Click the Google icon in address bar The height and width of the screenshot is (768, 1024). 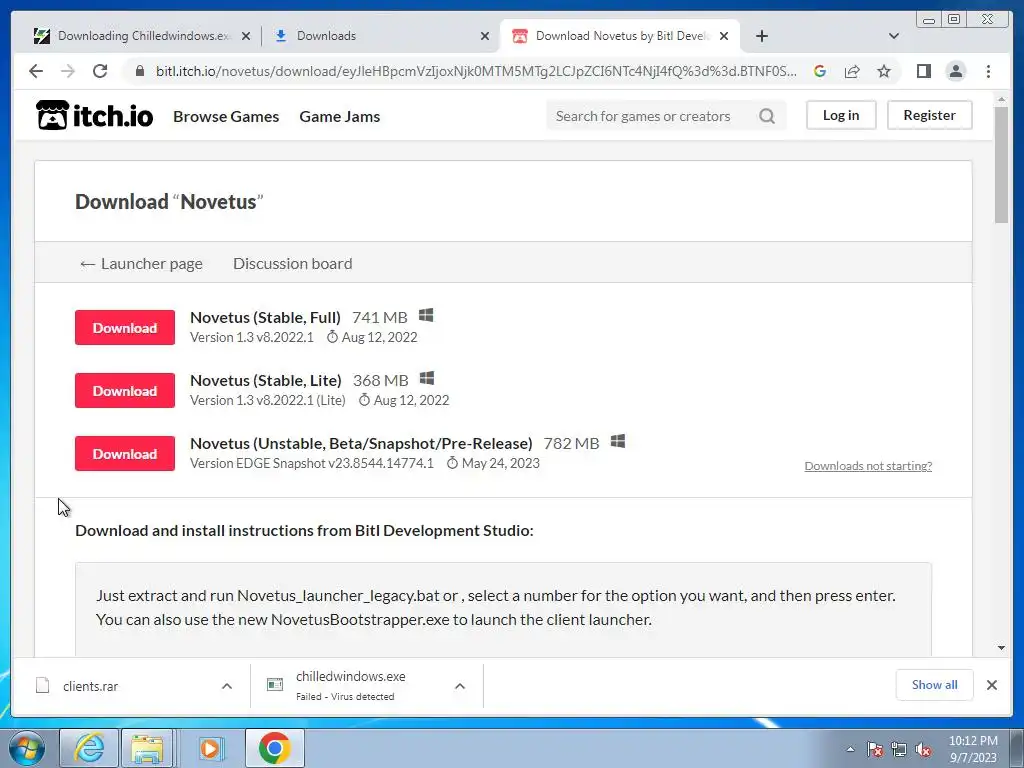[x=820, y=71]
